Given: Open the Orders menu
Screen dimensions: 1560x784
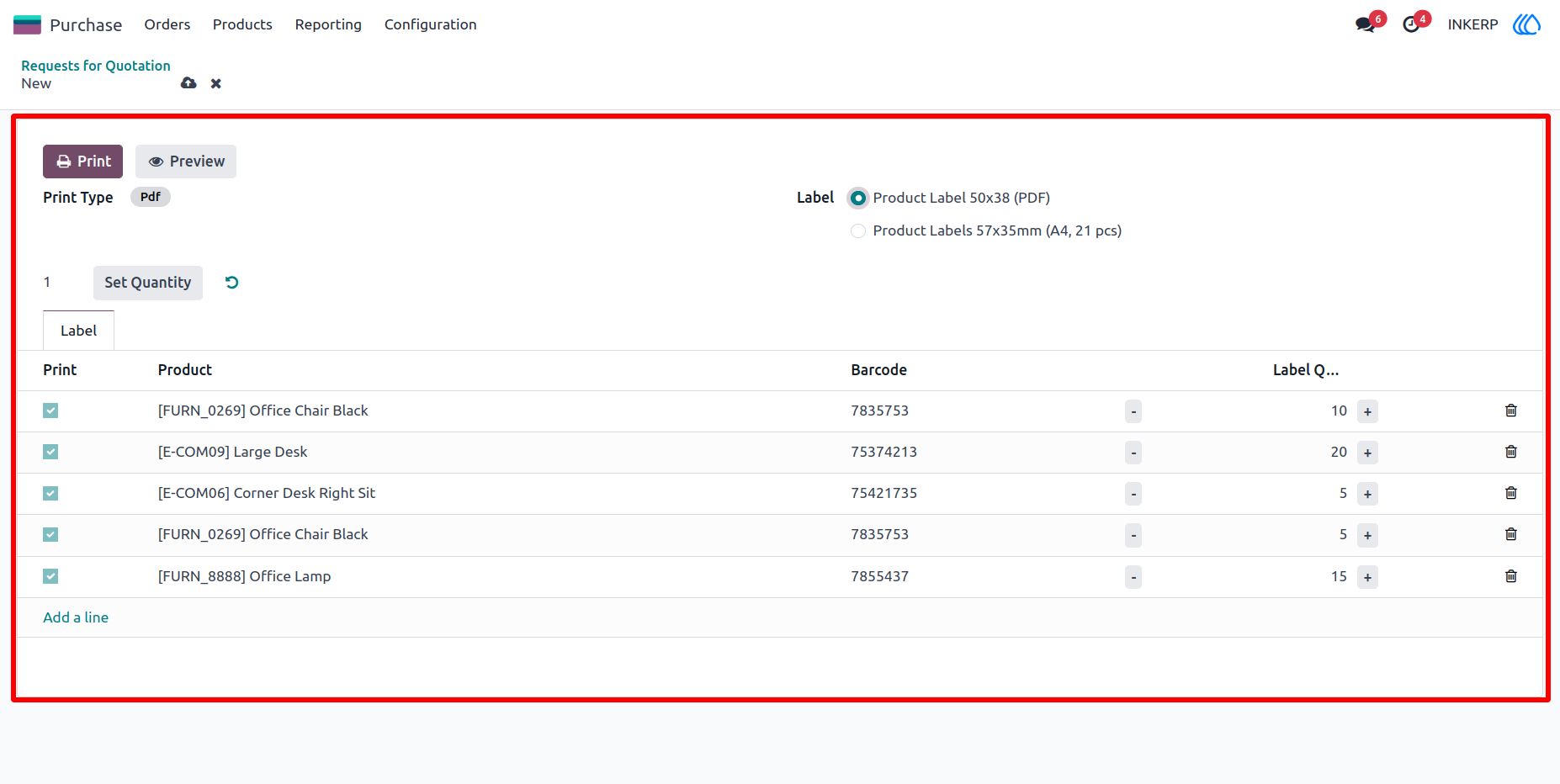Looking at the screenshot, I should [167, 24].
